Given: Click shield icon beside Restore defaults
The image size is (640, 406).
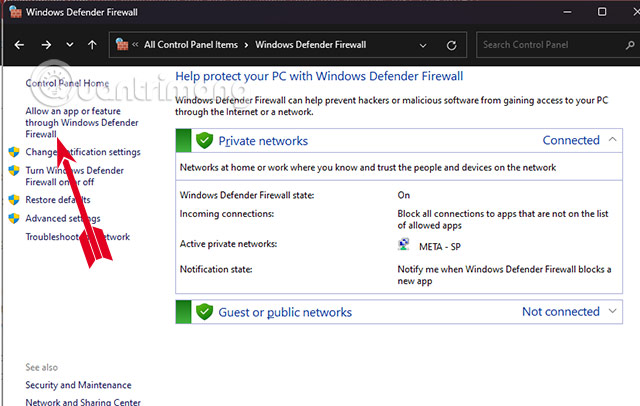Looking at the screenshot, I should 14,200.
